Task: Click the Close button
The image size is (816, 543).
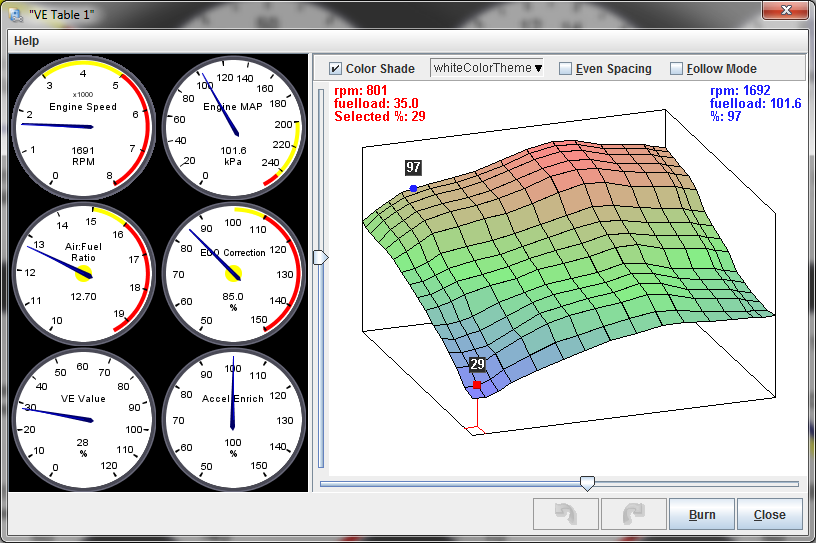Action: (769, 514)
